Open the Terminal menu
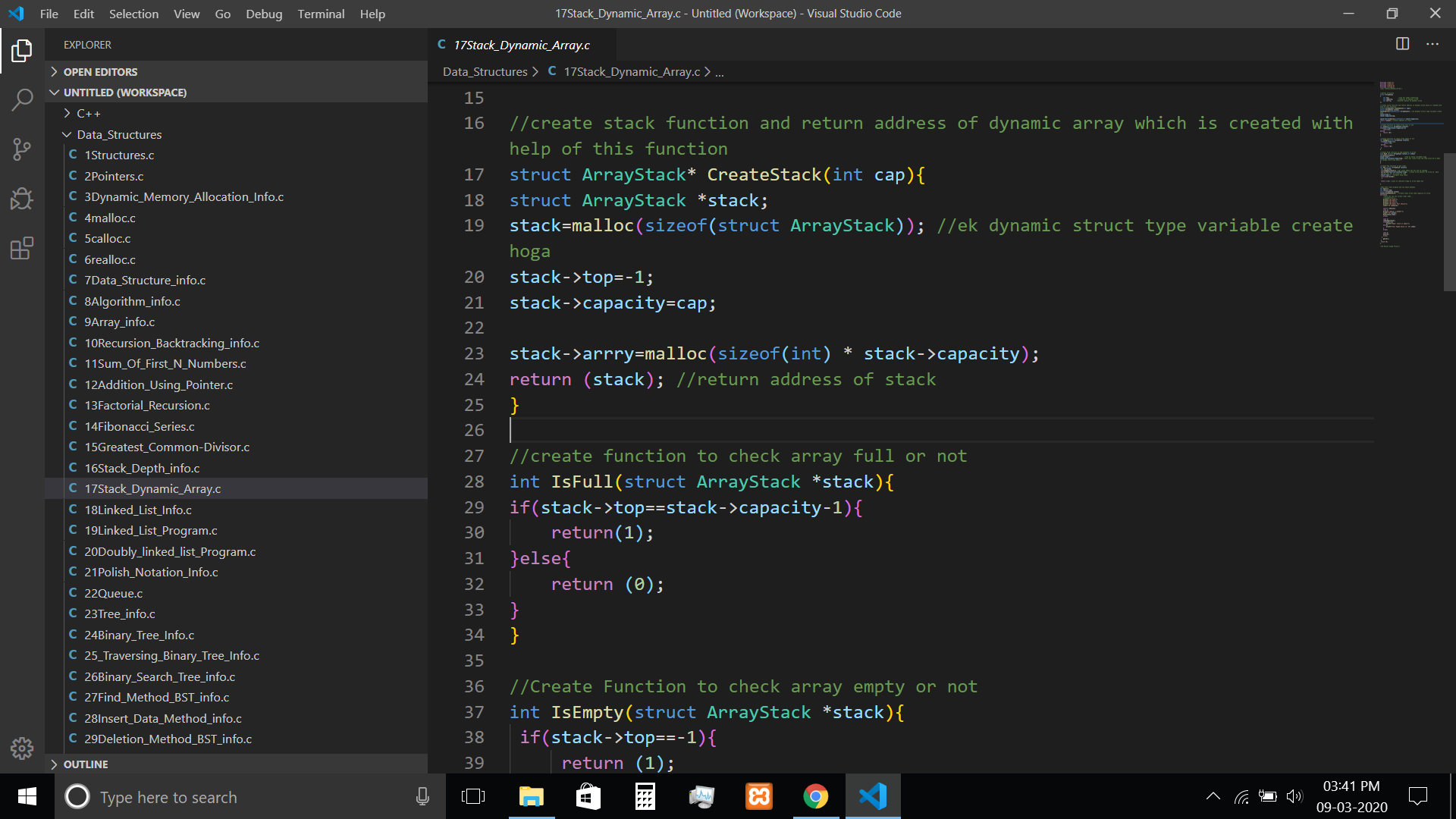1456x819 pixels. (321, 14)
